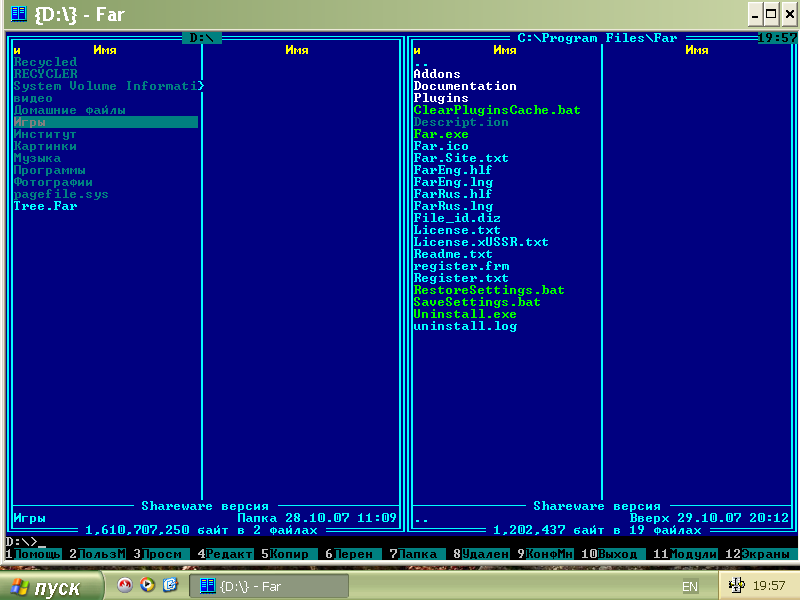Click the system tray network icon
This screenshot has width=800, height=600.
(x=736, y=585)
